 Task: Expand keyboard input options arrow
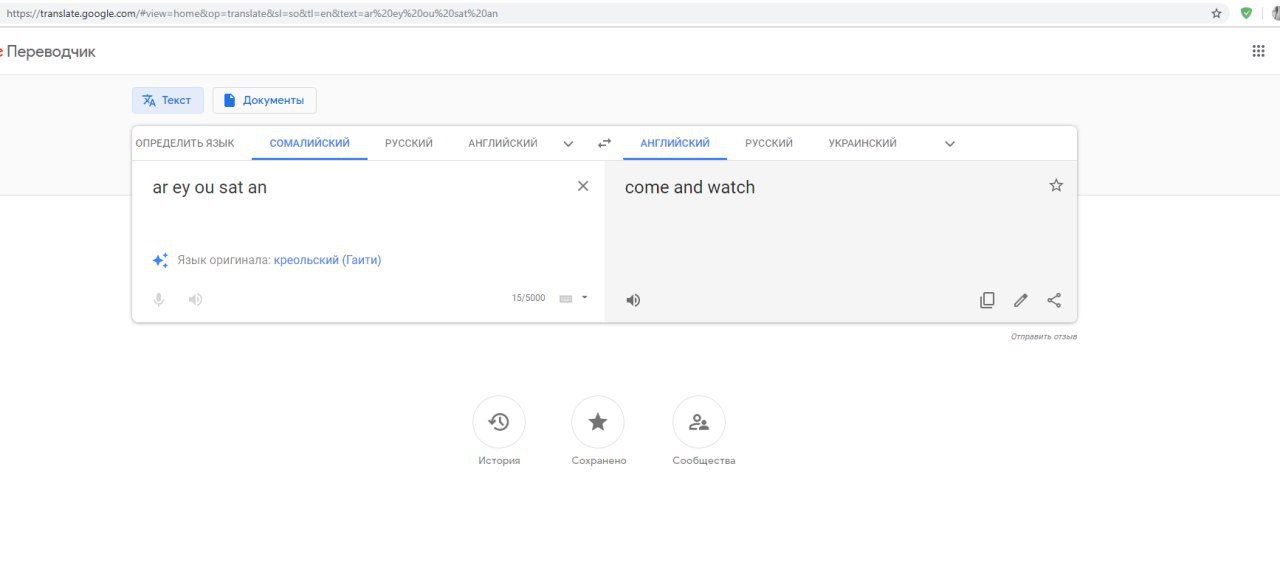585,297
